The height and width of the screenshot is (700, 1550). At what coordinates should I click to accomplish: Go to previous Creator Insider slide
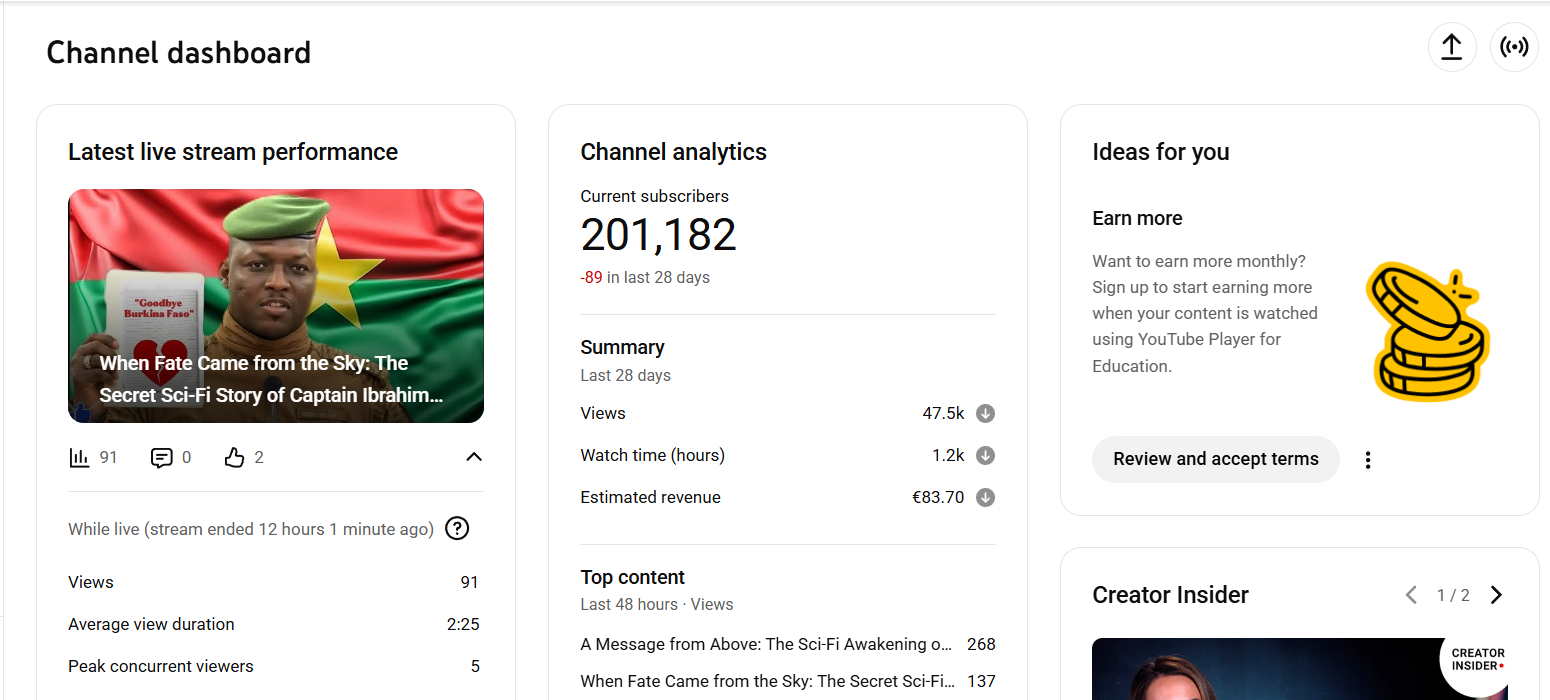(1411, 596)
